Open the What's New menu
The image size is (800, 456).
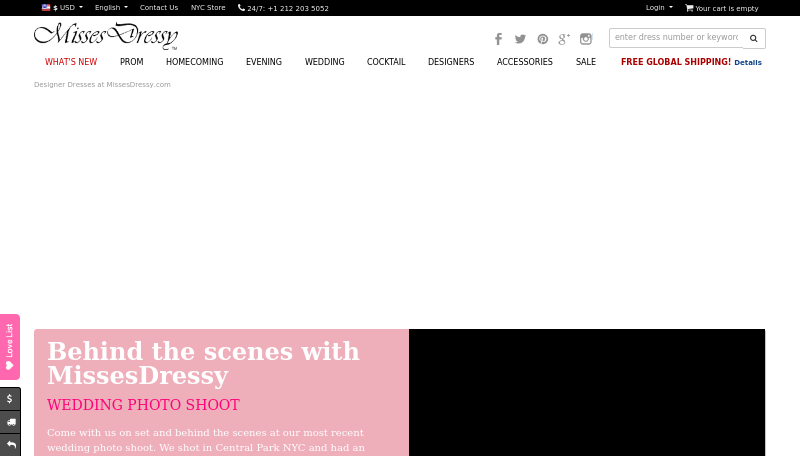[x=71, y=62]
